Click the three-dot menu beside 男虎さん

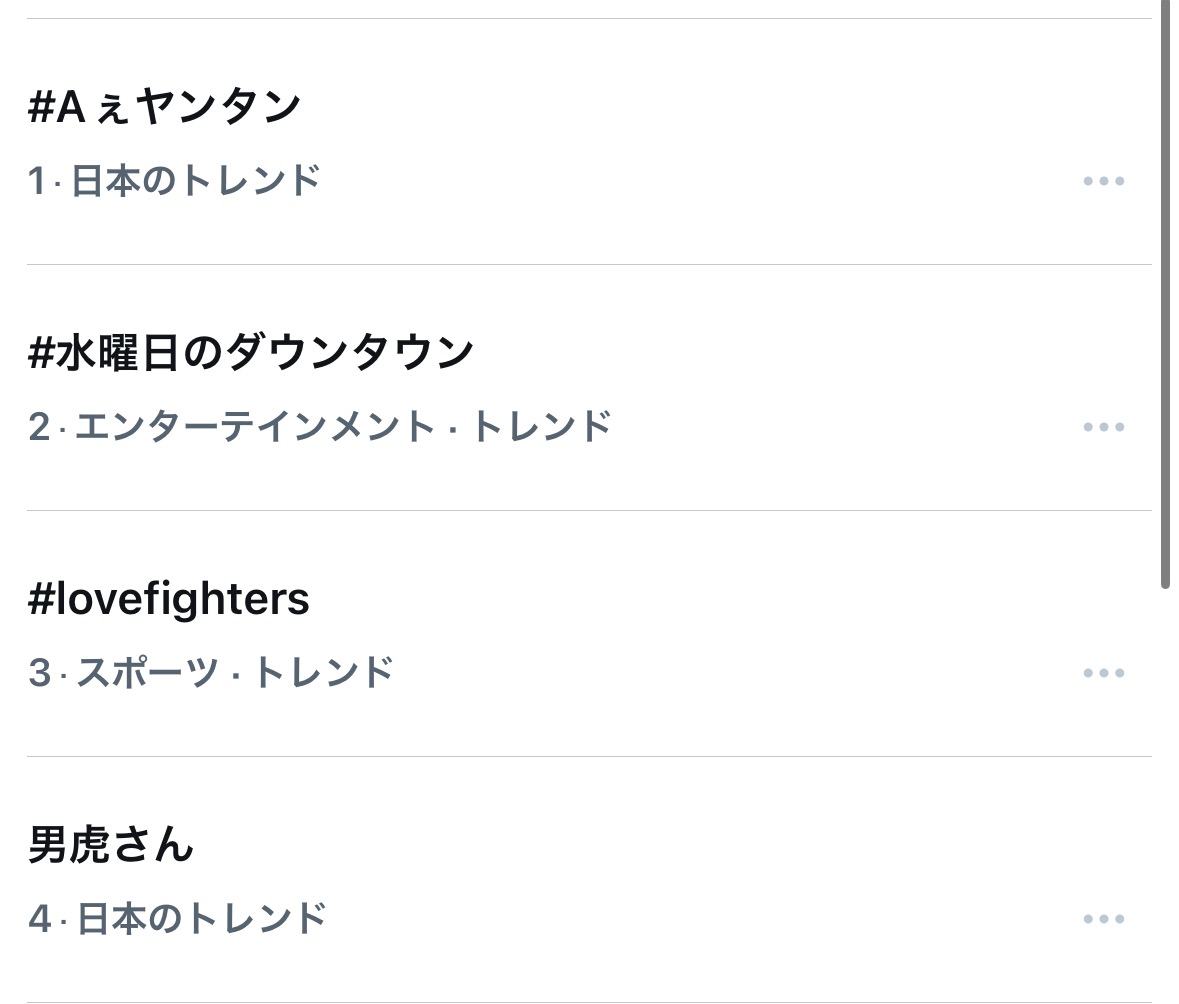(x=1104, y=919)
